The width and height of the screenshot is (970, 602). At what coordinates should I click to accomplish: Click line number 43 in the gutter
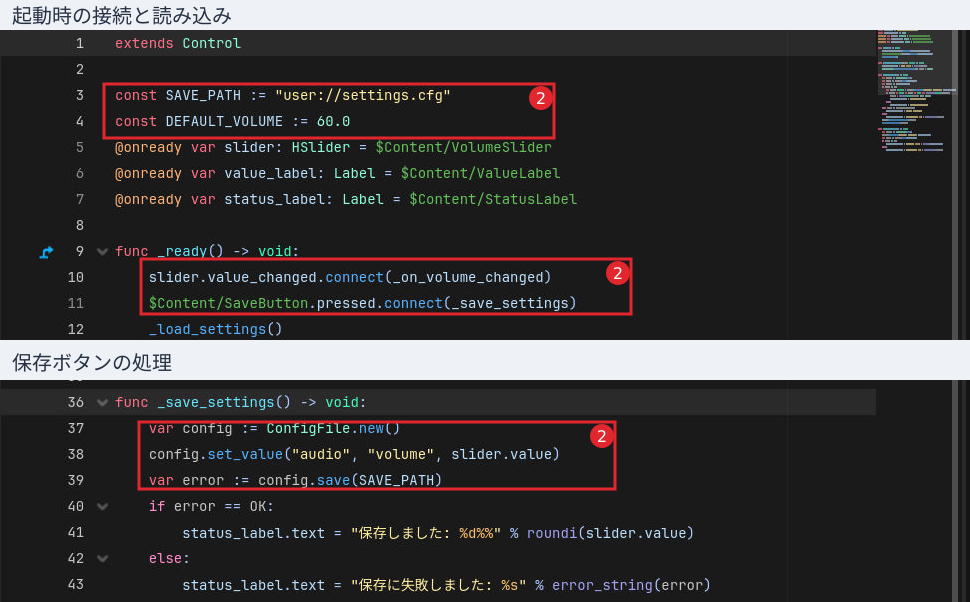[x=75, y=584]
